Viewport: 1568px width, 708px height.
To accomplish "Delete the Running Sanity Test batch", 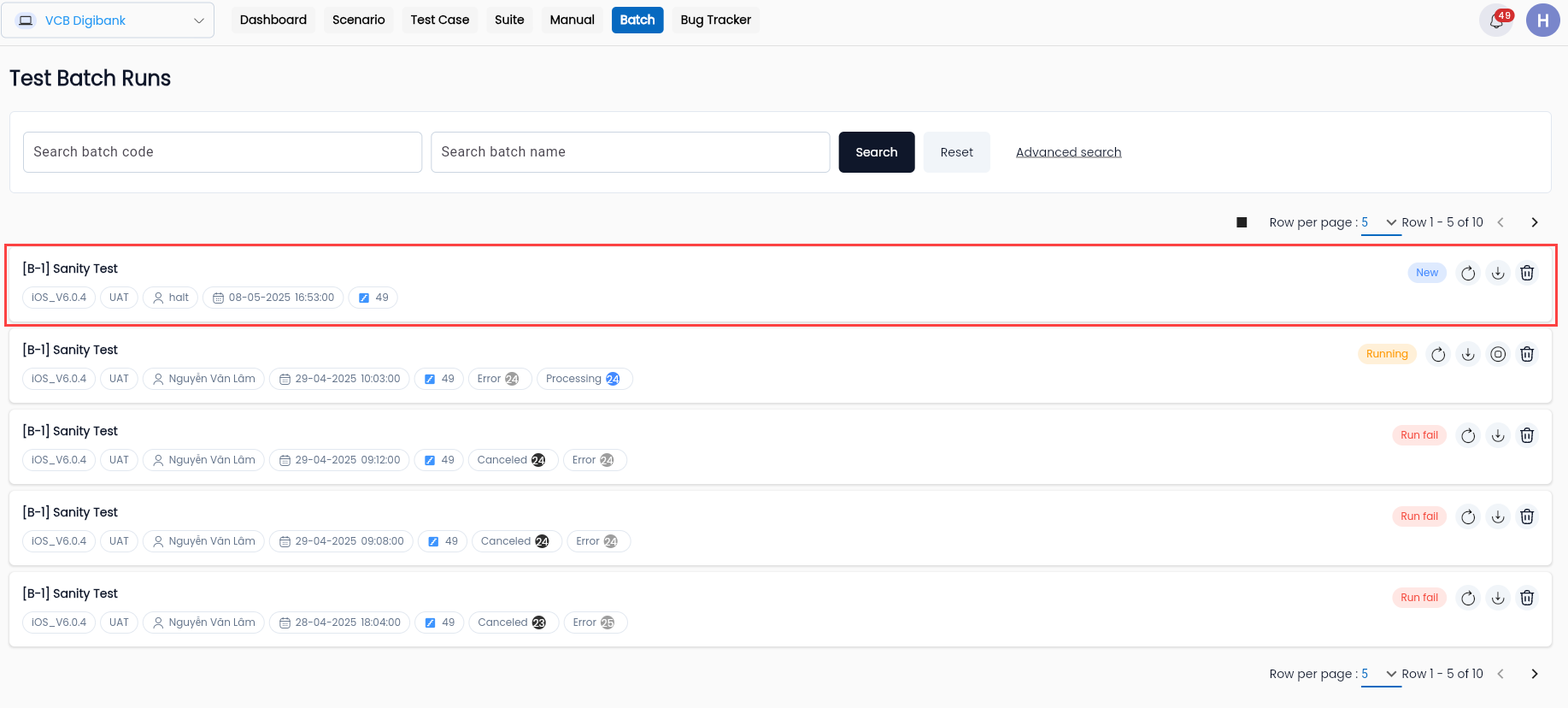I will 1527,354.
